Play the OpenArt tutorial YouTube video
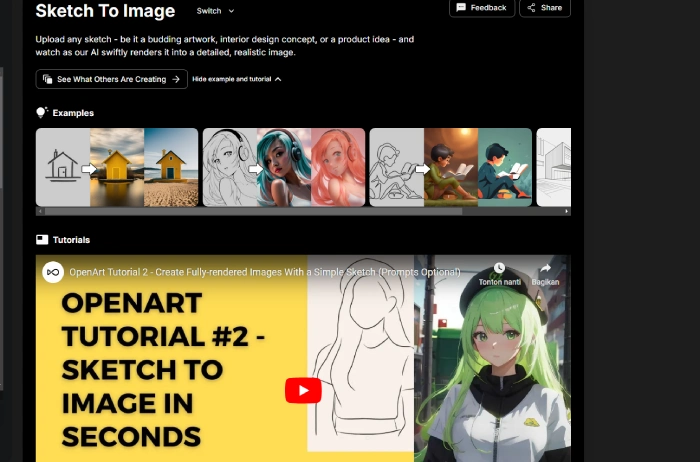The height and width of the screenshot is (462, 700). pyautogui.click(x=303, y=391)
